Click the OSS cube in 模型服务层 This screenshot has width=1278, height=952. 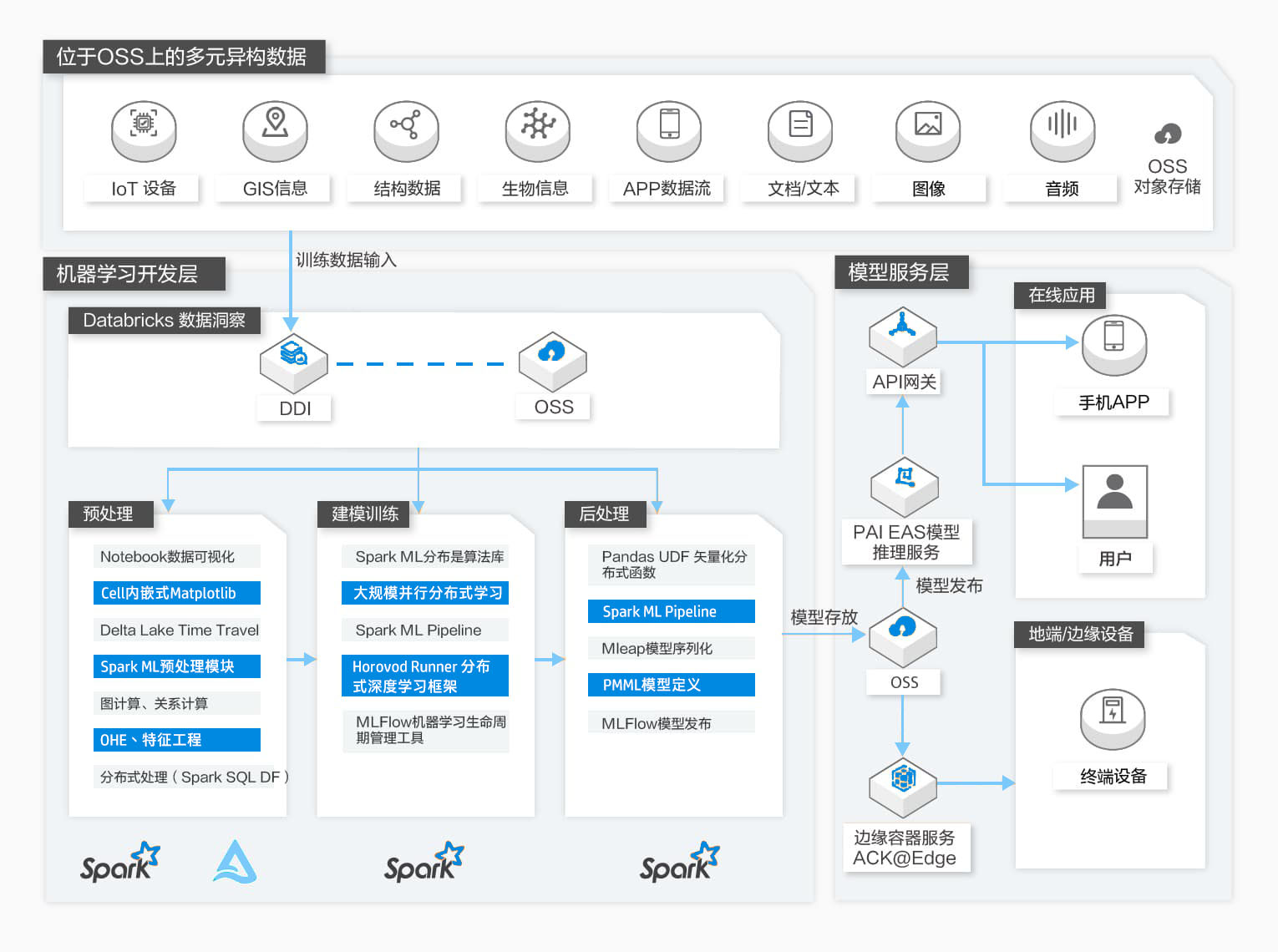tap(903, 637)
